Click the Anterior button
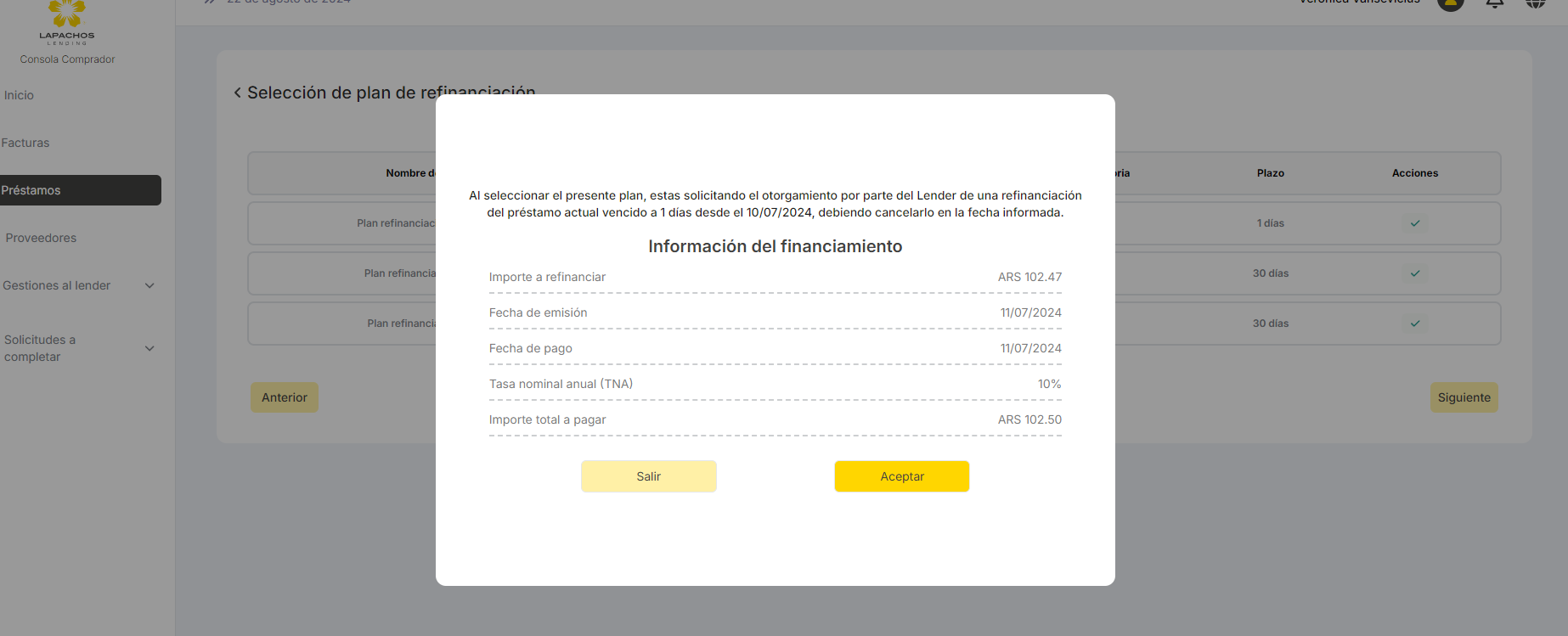Image resolution: width=1568 pixels, height=636 pixels. click(285, 397)
